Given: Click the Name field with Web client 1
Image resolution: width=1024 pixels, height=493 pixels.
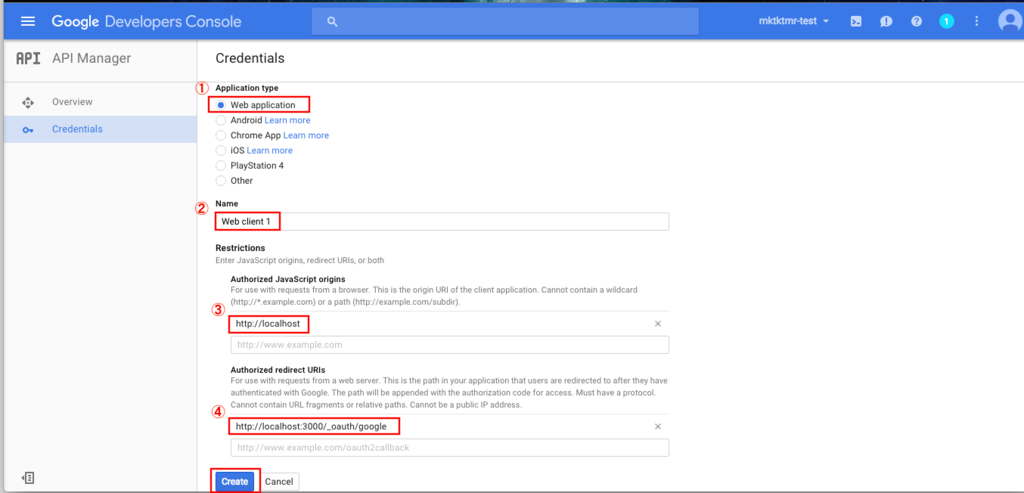Looking at the screenshot, I should click(x=442, y=221).
